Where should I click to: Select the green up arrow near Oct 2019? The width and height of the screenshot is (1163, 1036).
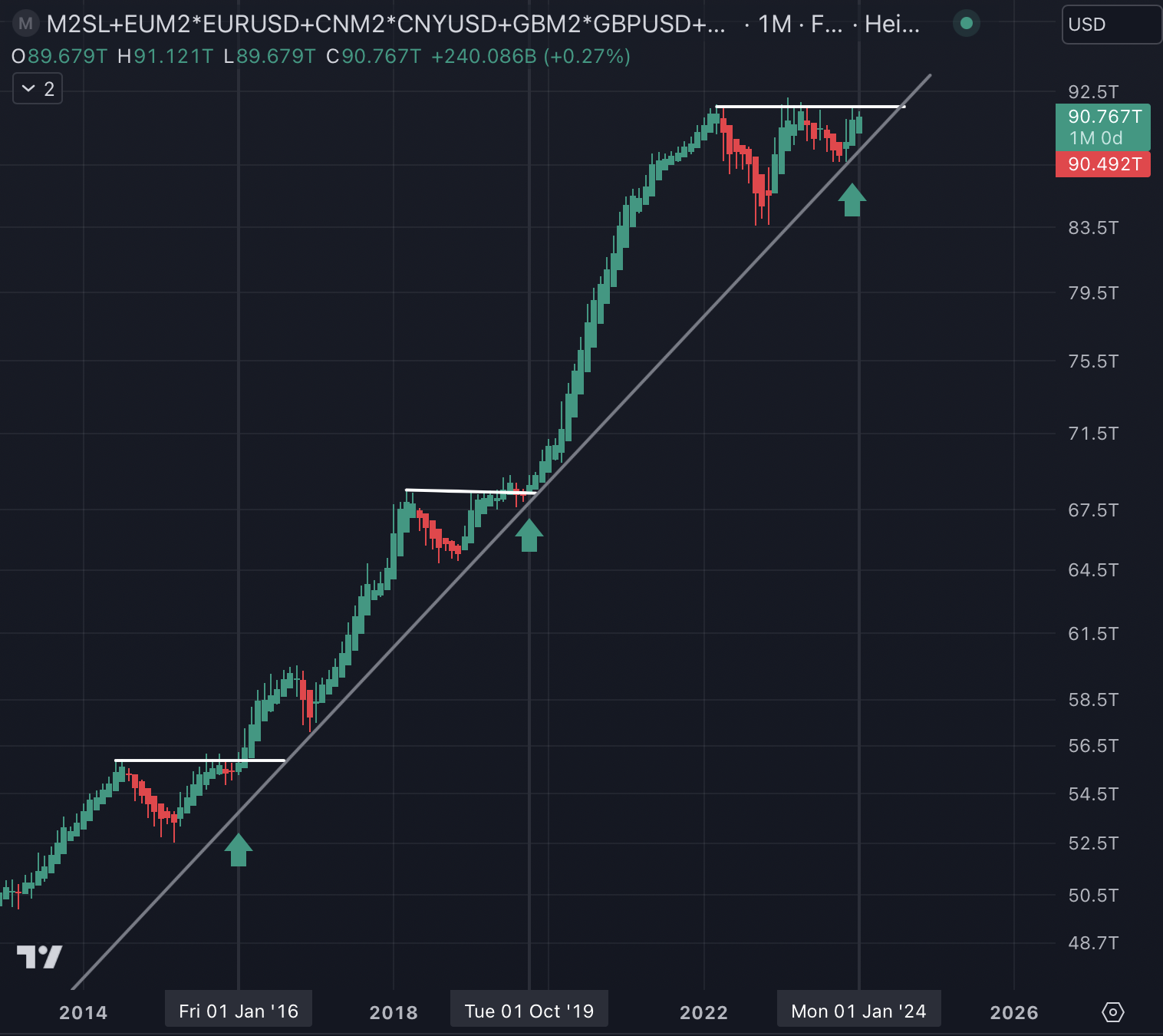point(529,535)
